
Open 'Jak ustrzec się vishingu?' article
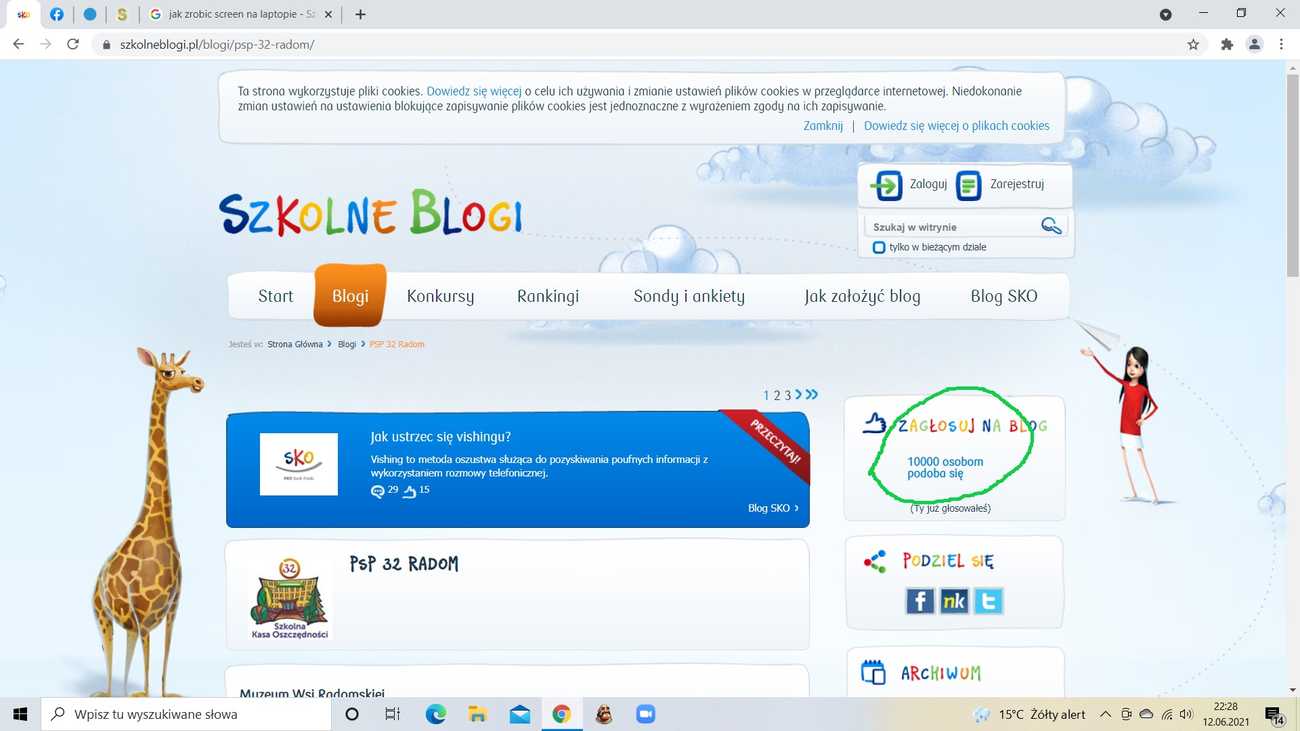tap(441, 437)
